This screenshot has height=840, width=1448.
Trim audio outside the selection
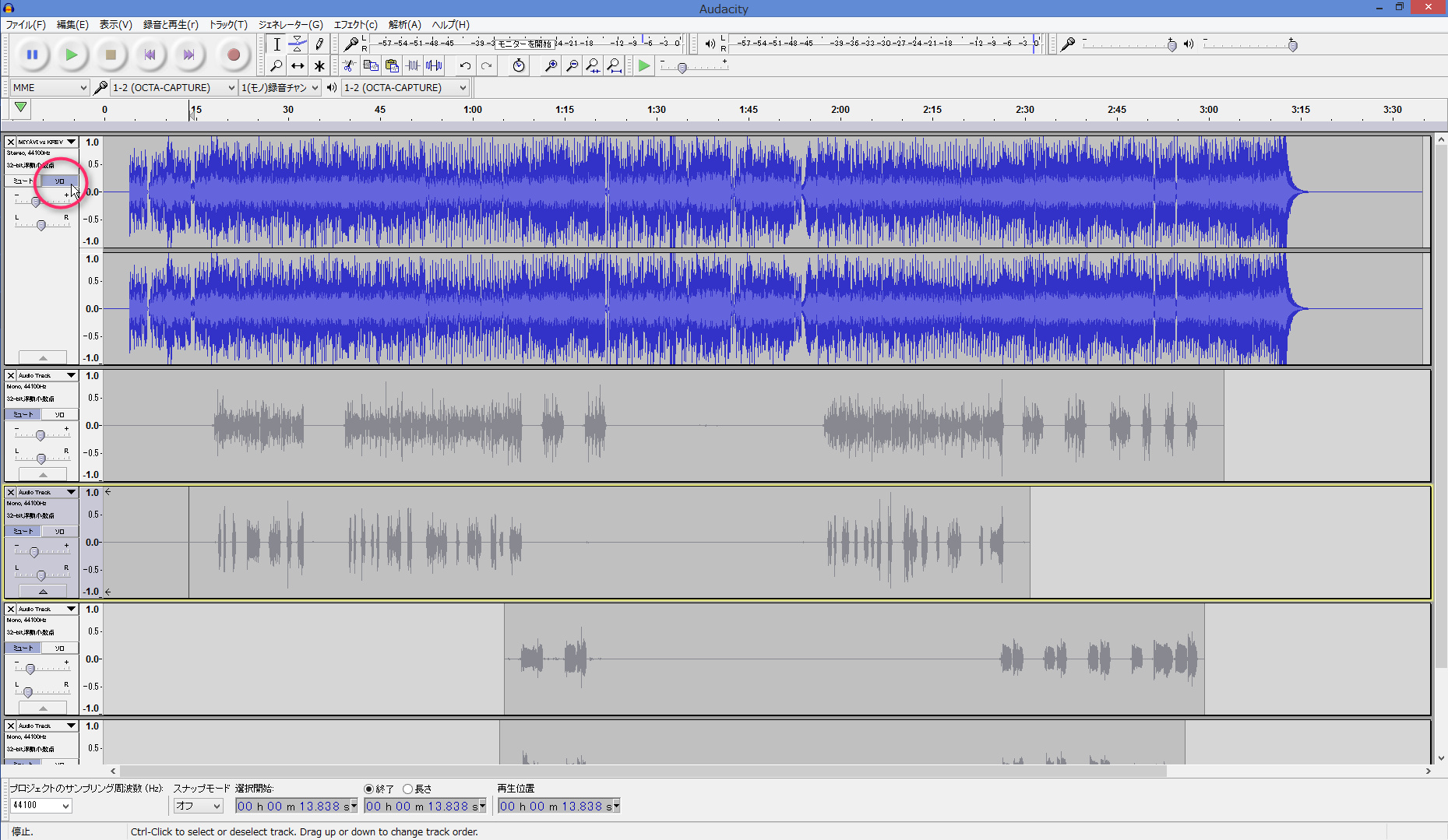tap(413, 66)
